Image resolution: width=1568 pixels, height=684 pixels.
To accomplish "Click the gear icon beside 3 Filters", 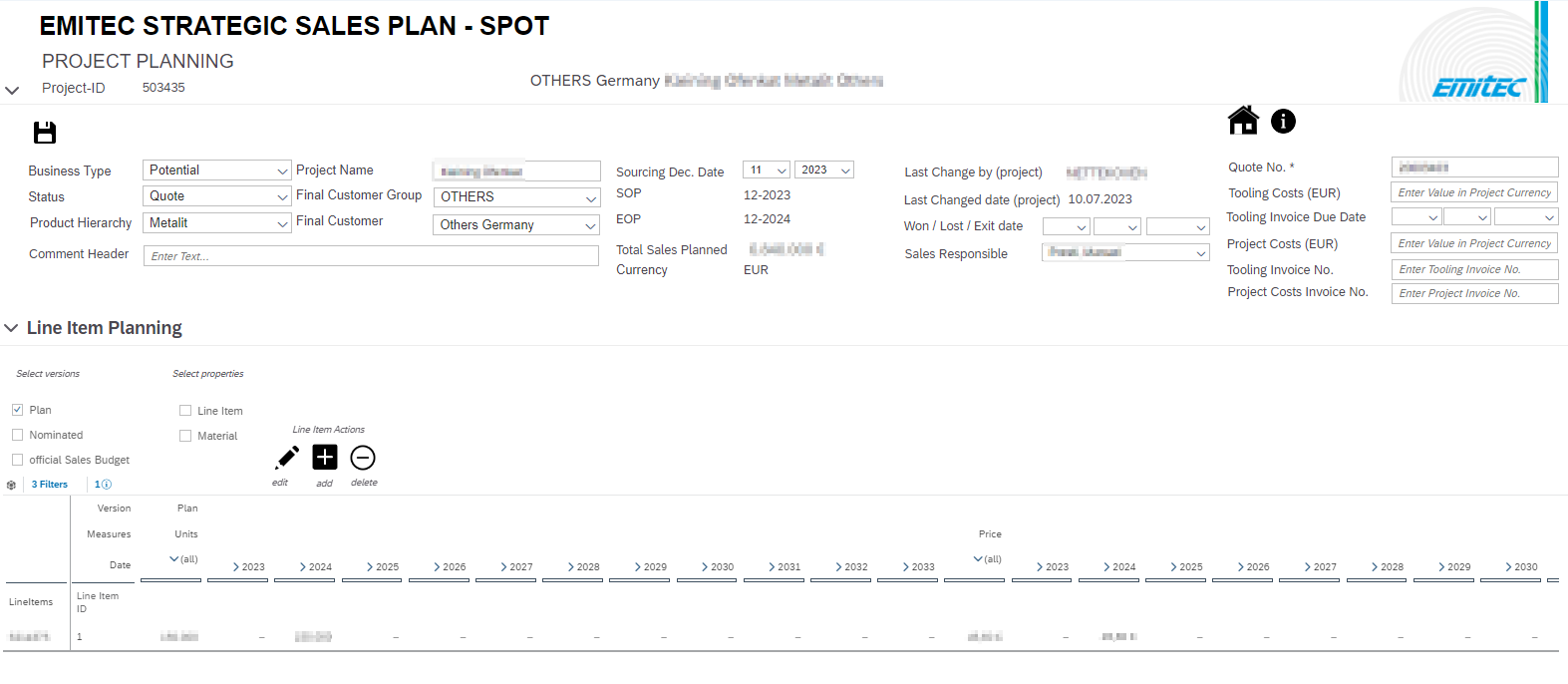I will click(12, 485).
